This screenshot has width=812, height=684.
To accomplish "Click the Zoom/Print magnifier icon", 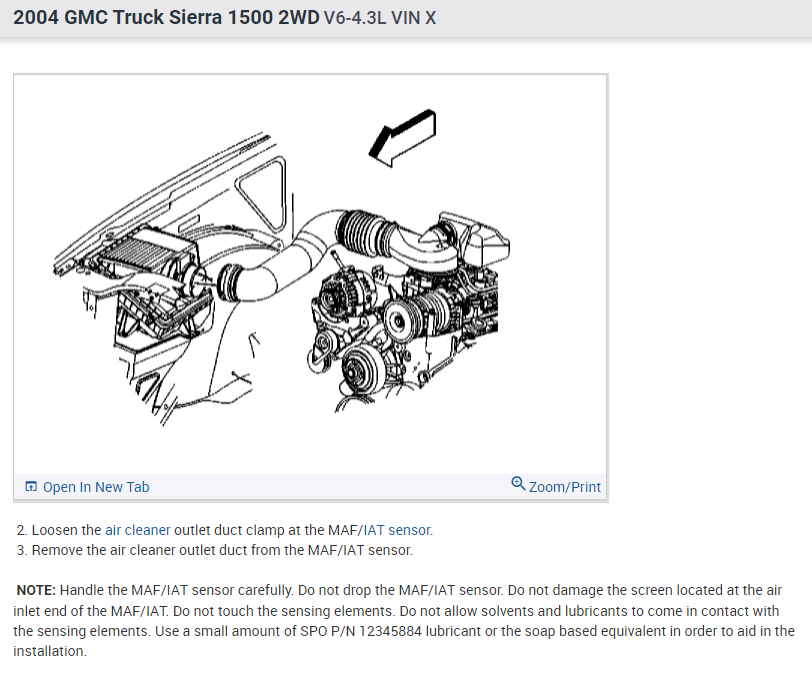I will (x=518, y=484).
